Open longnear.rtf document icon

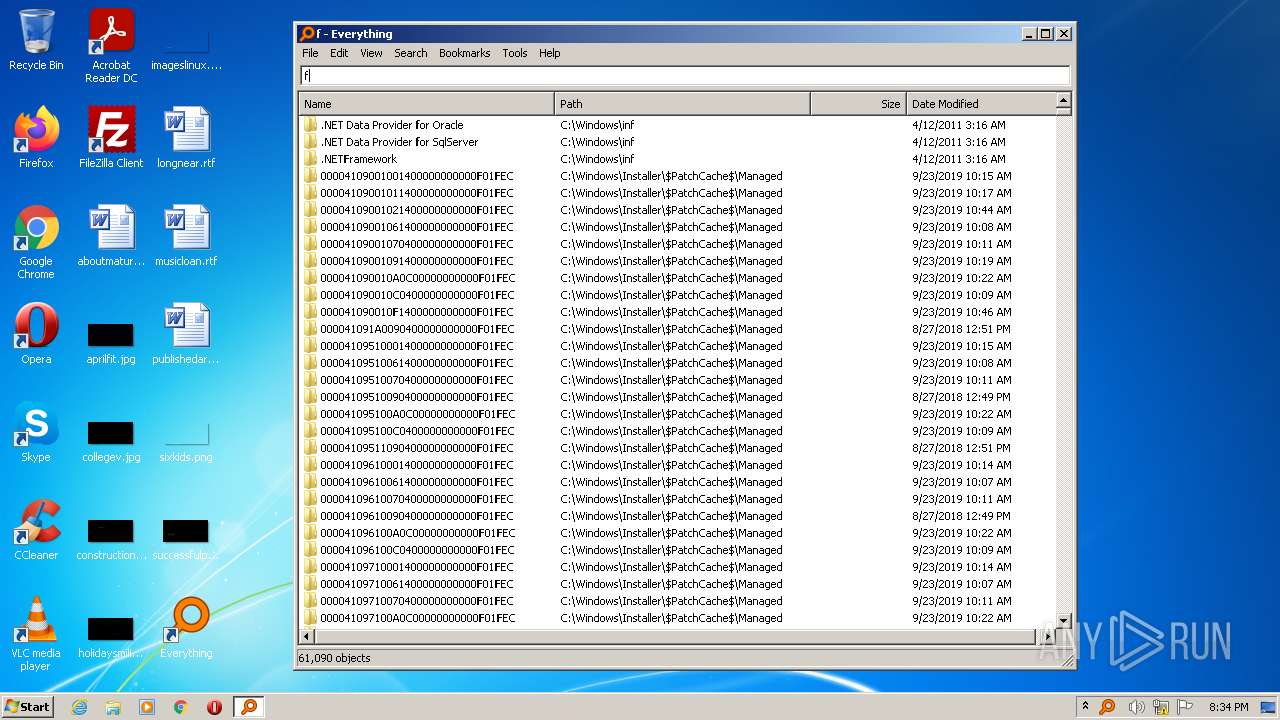(186, 138)
